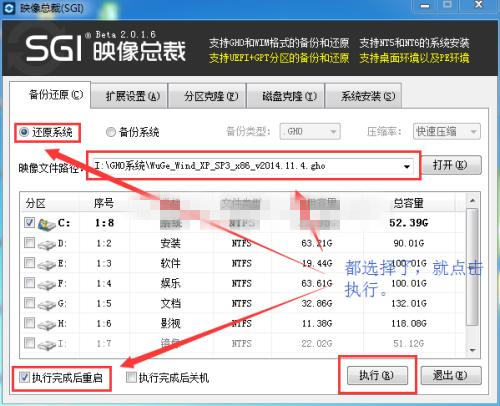Select the 娱乐 label in row F:
500x406 pixels.
coord(170,284)
